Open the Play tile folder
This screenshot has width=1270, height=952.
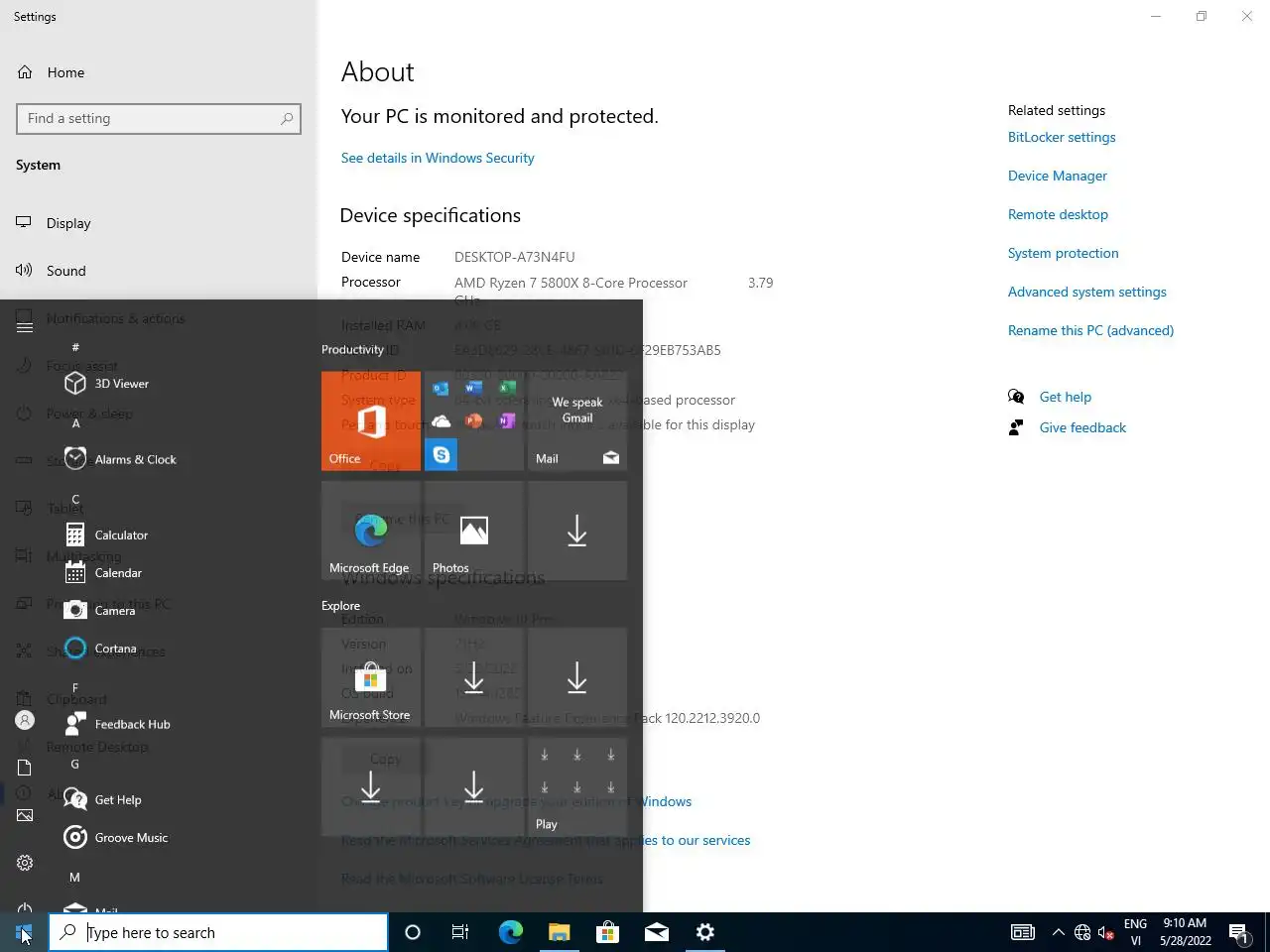(577, 787)
